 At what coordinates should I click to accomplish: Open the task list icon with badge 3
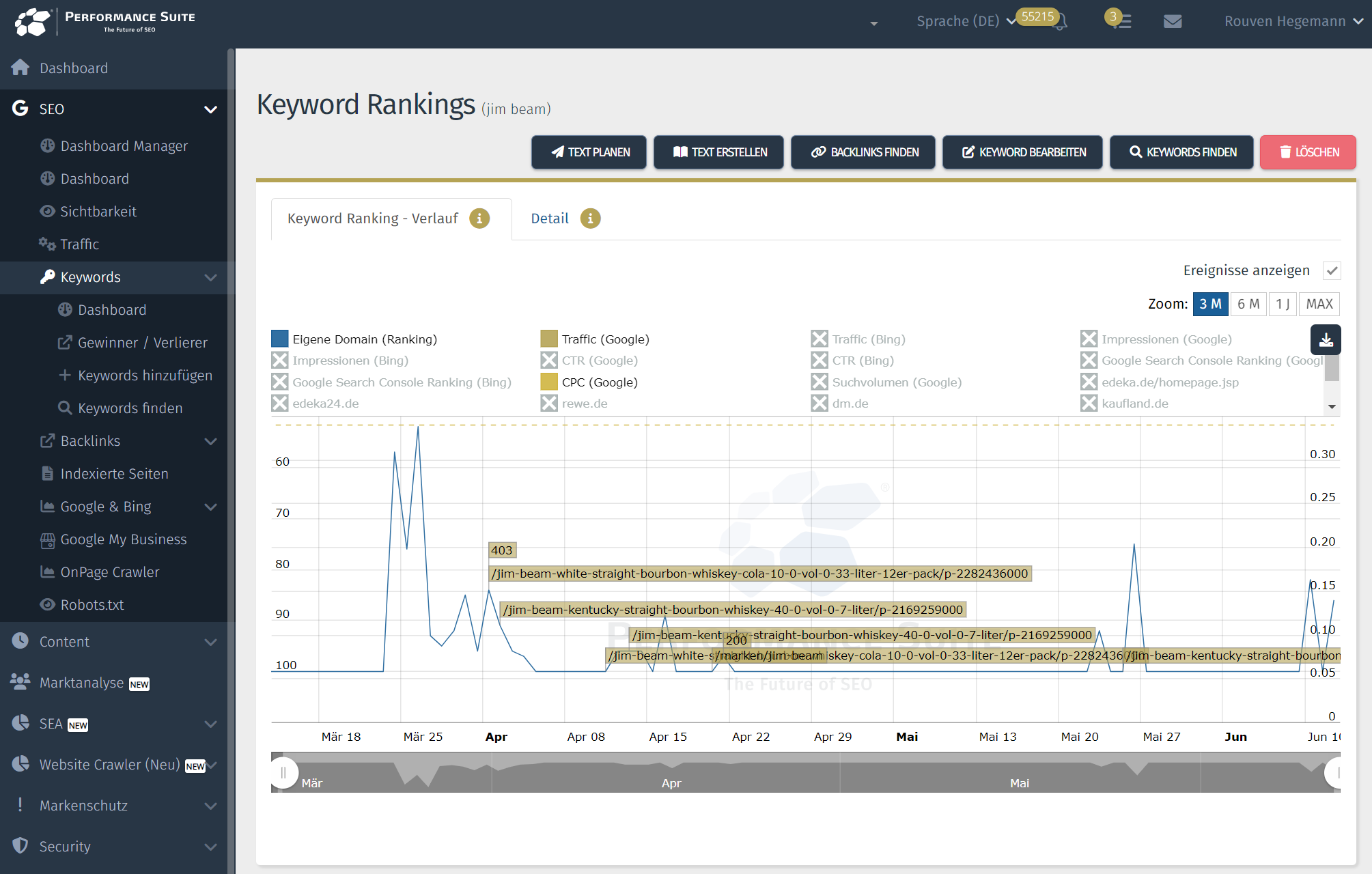pyautogui.click(x=1123, y=22)
